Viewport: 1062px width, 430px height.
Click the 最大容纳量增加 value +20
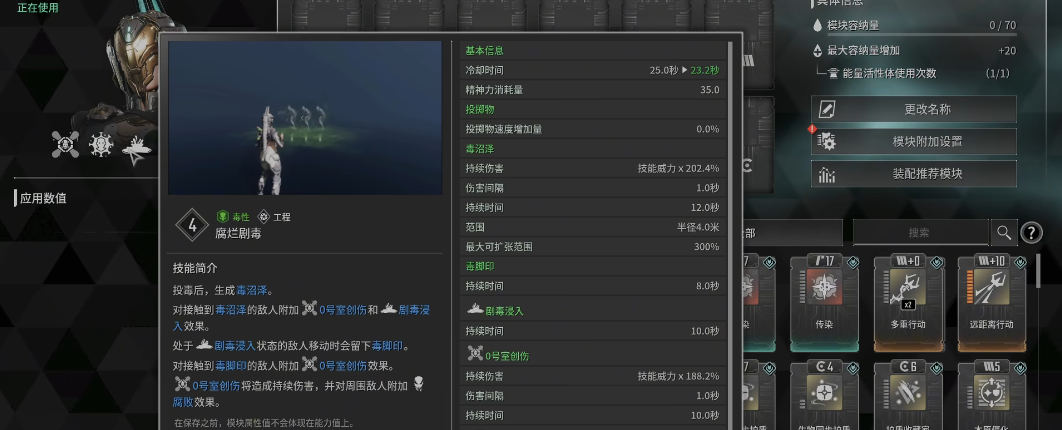coord(1007,51)
